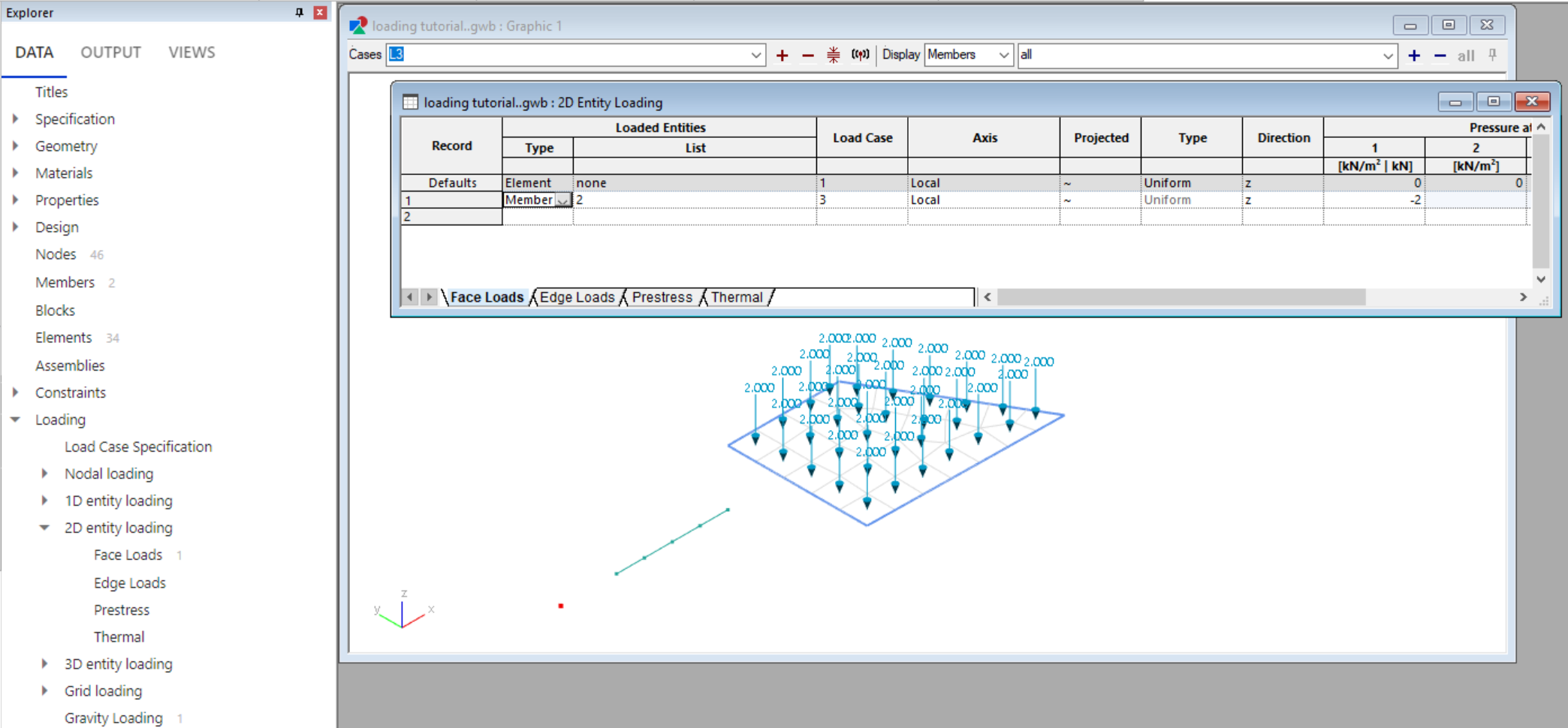The image size is (1568, 728).
Task: Click table icon in 2D Entity Loading title
Action: click(410, 102)
